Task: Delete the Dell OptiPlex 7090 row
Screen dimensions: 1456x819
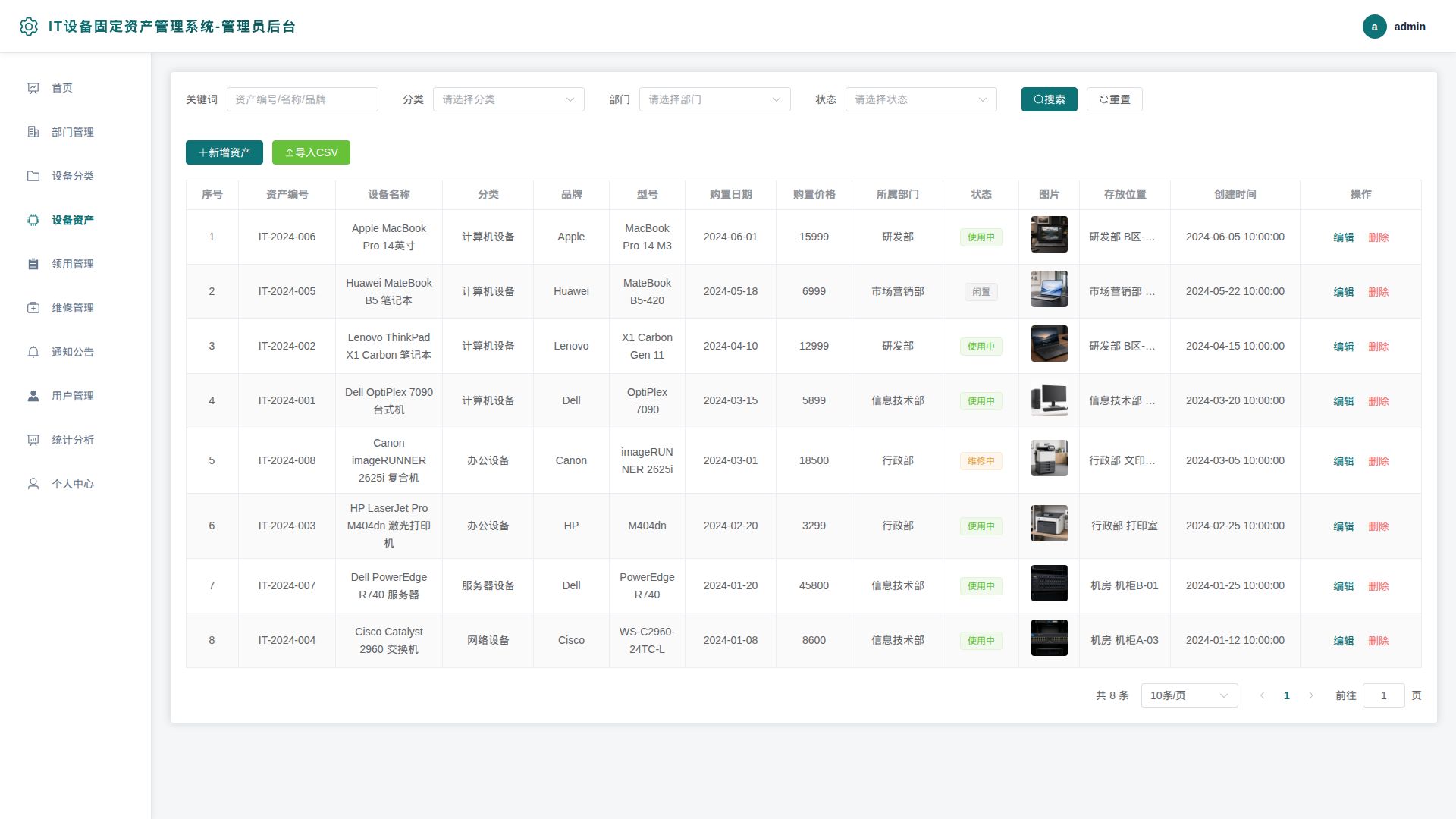Action: 1379,401
